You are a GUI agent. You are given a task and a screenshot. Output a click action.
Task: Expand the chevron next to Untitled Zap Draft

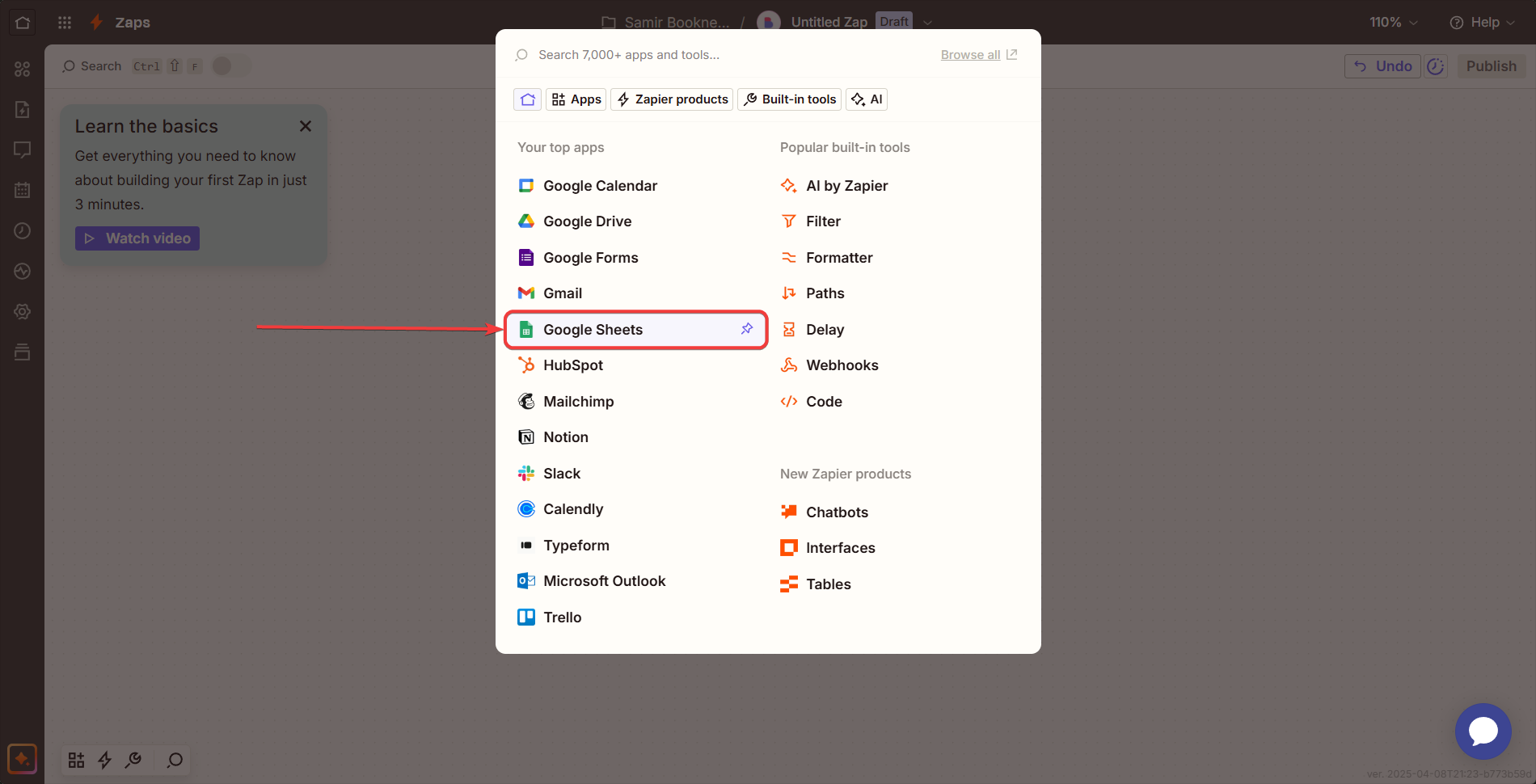pos(927,23)
